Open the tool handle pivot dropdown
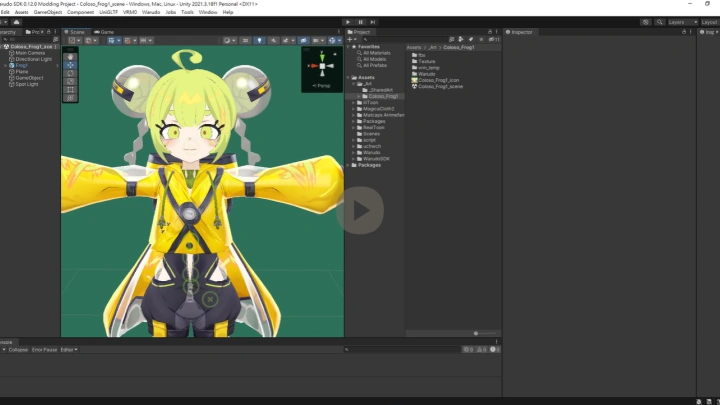This screenshot has width=720, height=405. [x=74, y=40]
